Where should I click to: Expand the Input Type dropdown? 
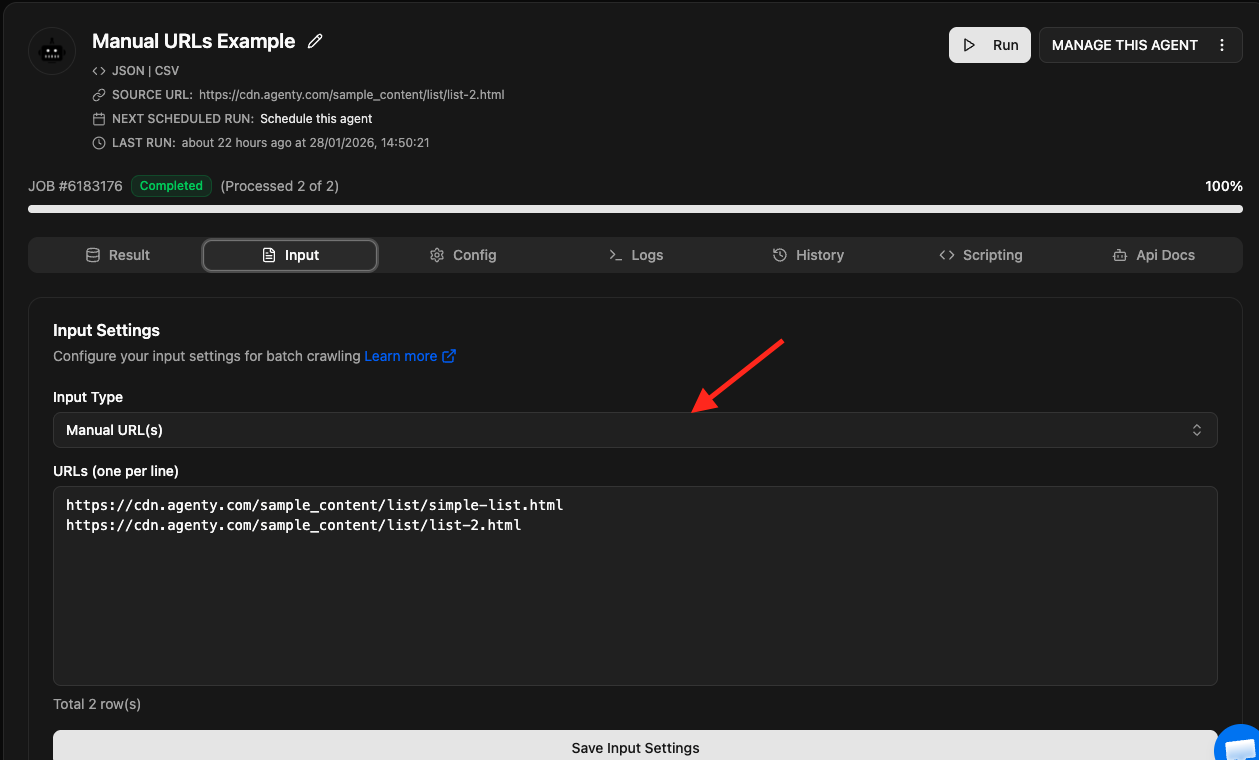tap(635, 430)
